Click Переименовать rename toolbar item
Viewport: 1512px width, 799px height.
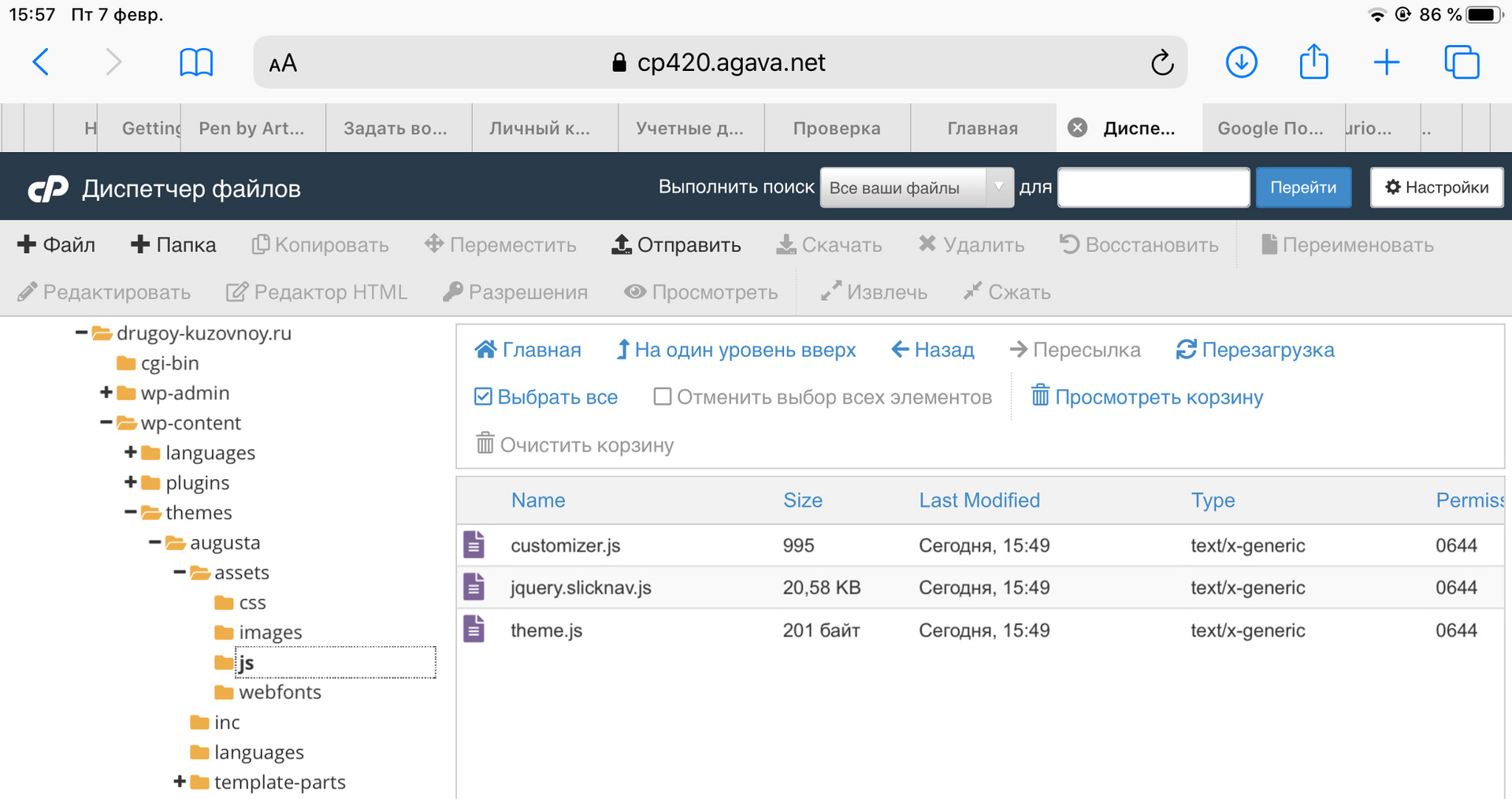[x=1347, y=245]
